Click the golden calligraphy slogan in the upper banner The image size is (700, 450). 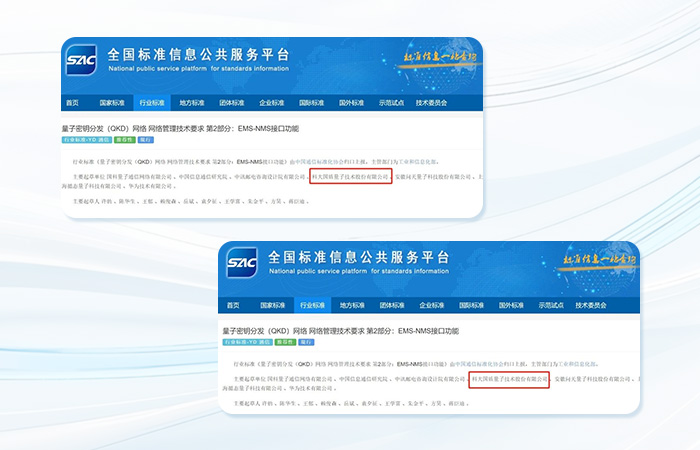tap(440, 58)
